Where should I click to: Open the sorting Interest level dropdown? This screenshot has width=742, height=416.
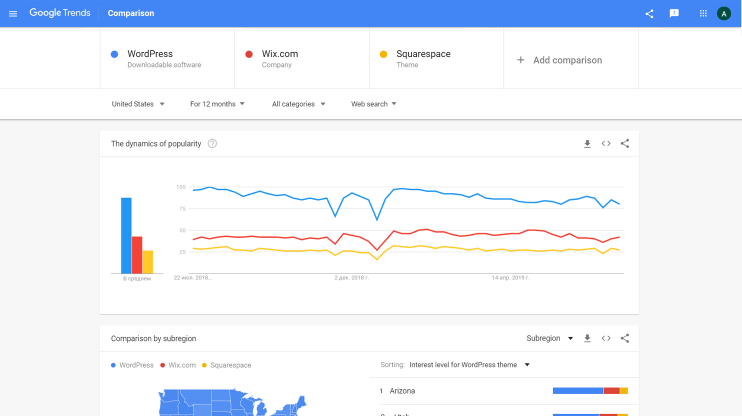[469, 365]
